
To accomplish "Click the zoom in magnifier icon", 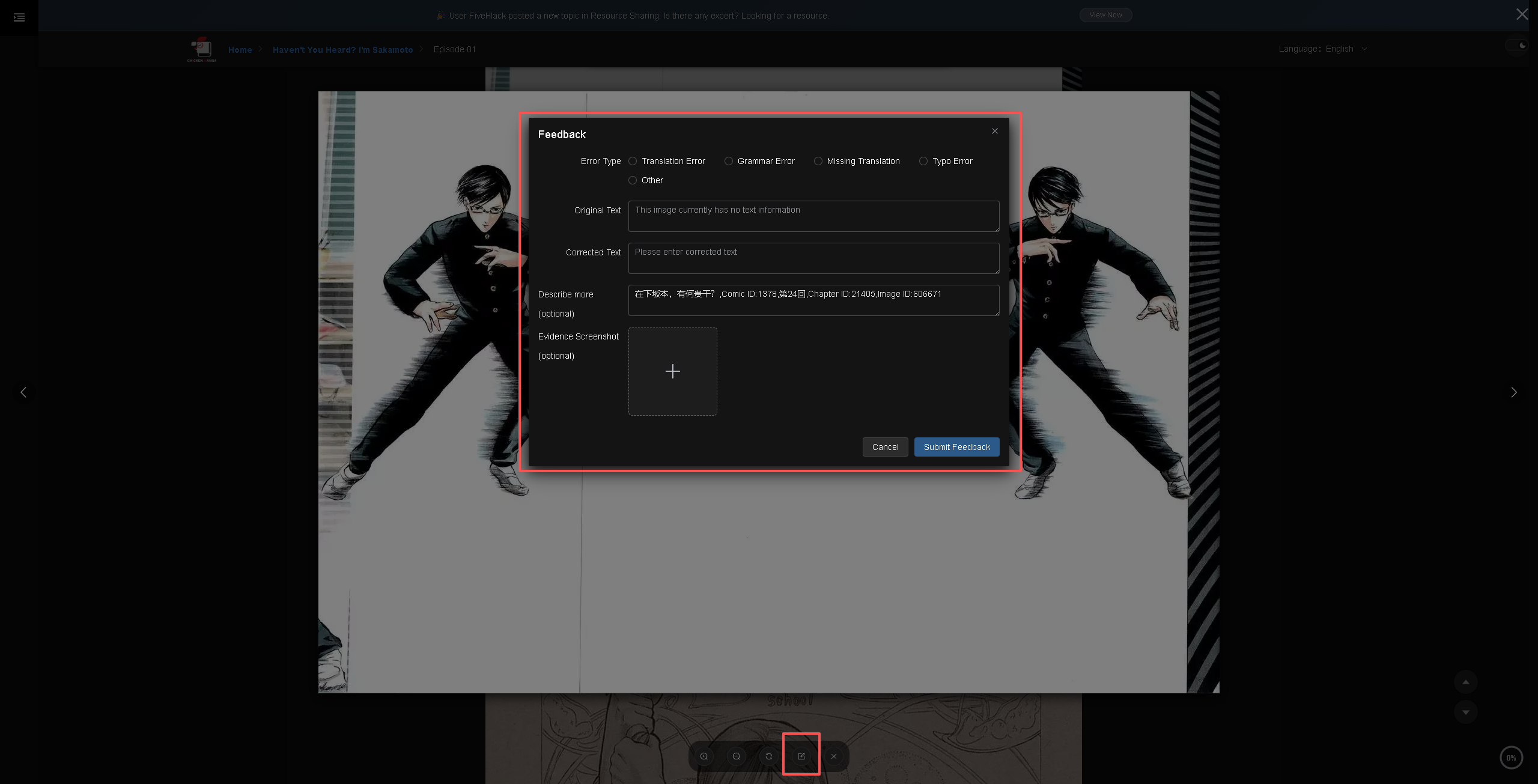I will (x=704, y=756).
